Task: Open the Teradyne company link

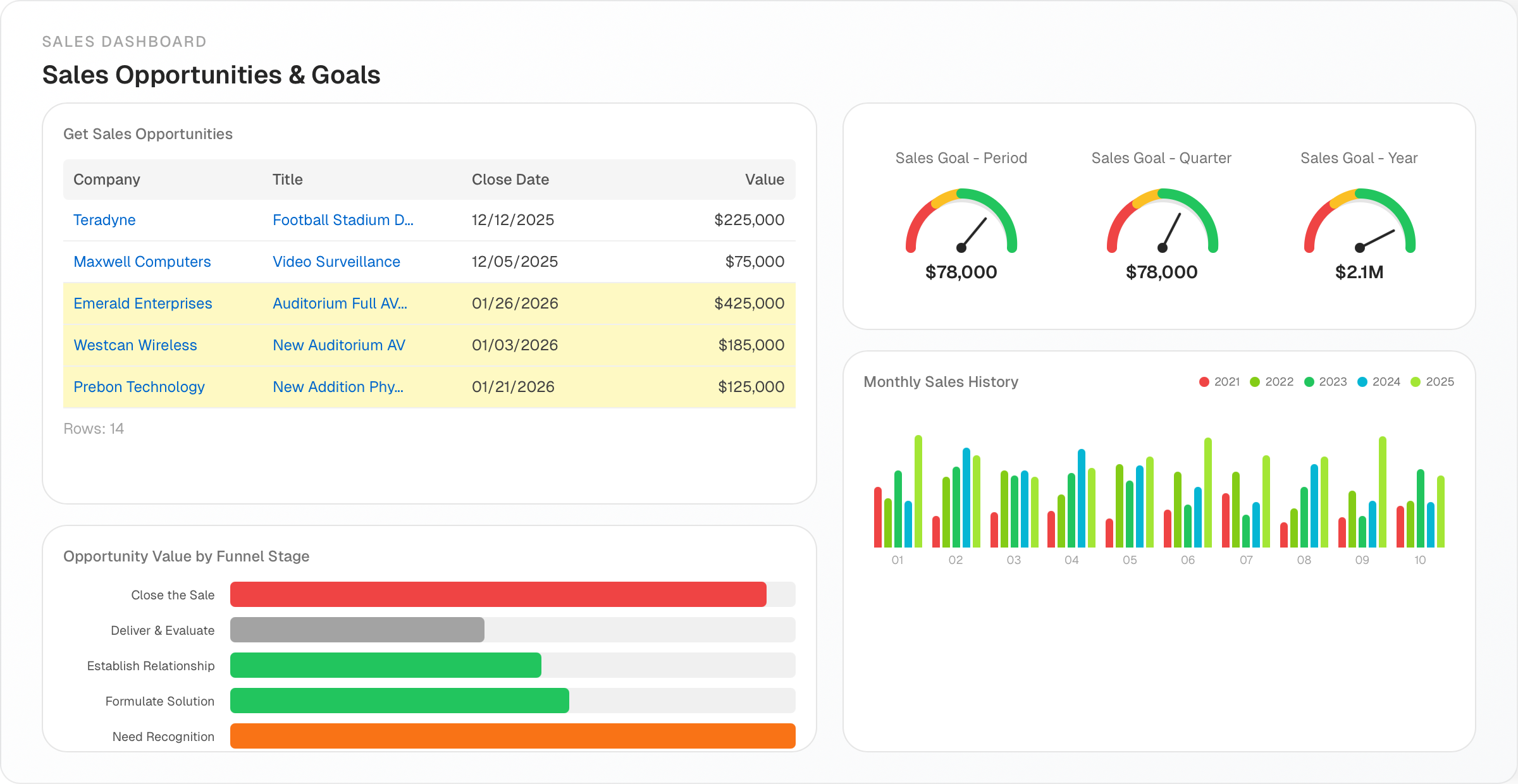Action: point(104,220)
